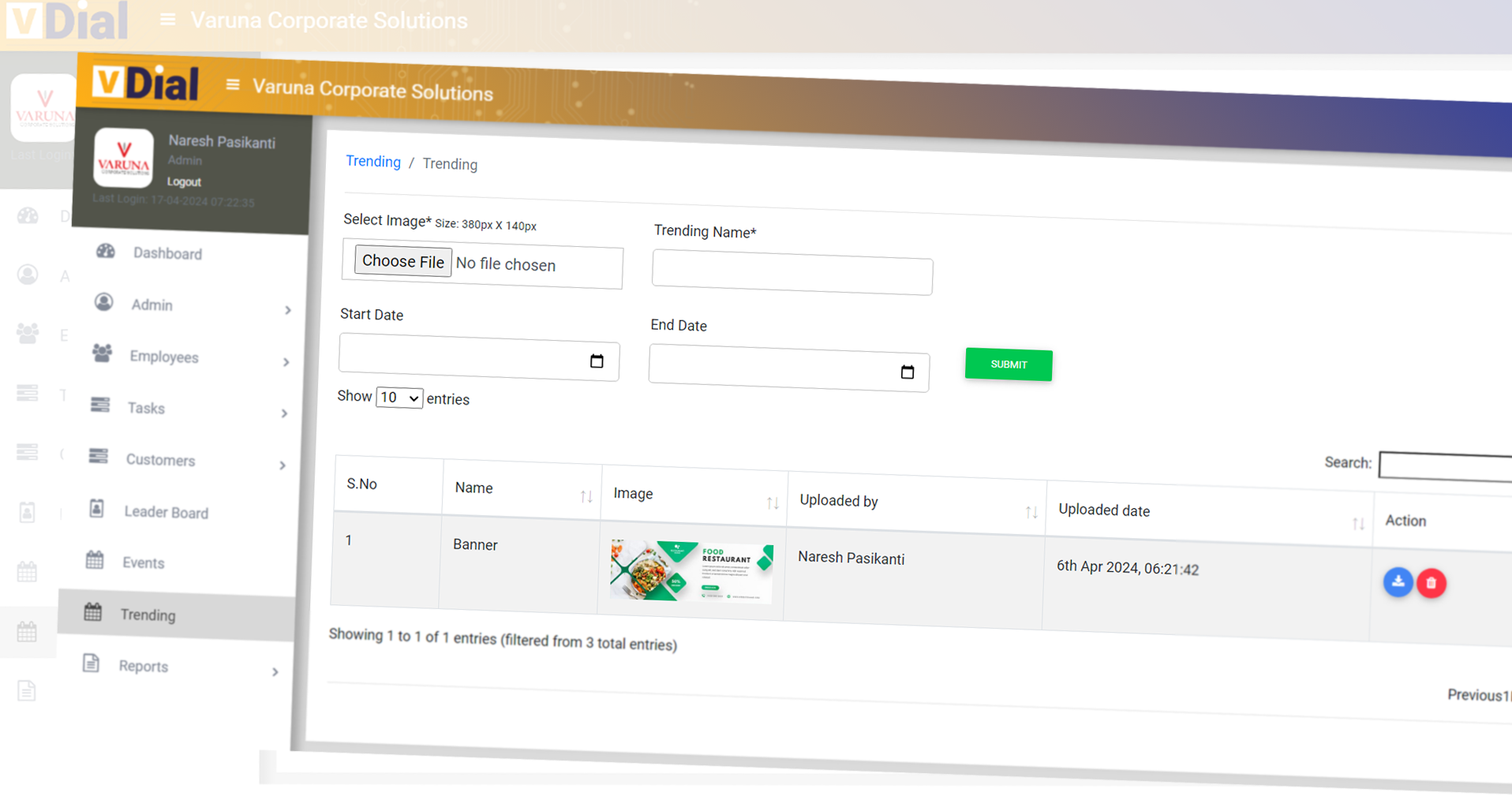
Task: Click the 6th Apr 2024, 06:21:42 date cell
Action: [x=1128, y=568]
